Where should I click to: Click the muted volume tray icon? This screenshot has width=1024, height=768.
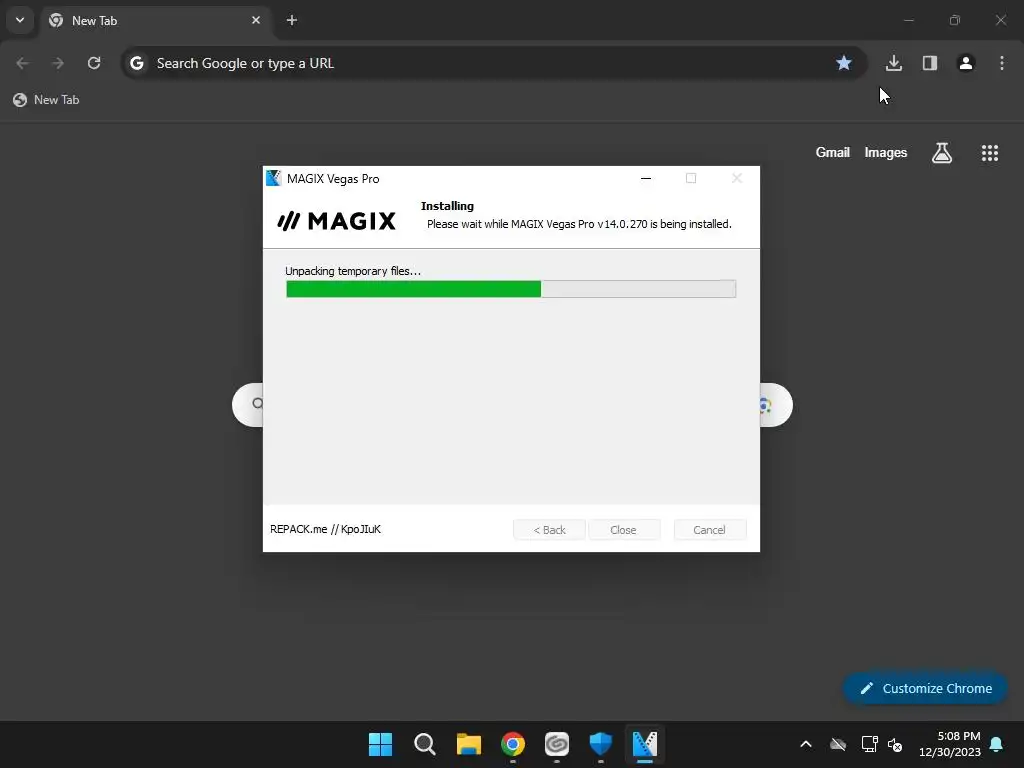(x=895, y=744)
